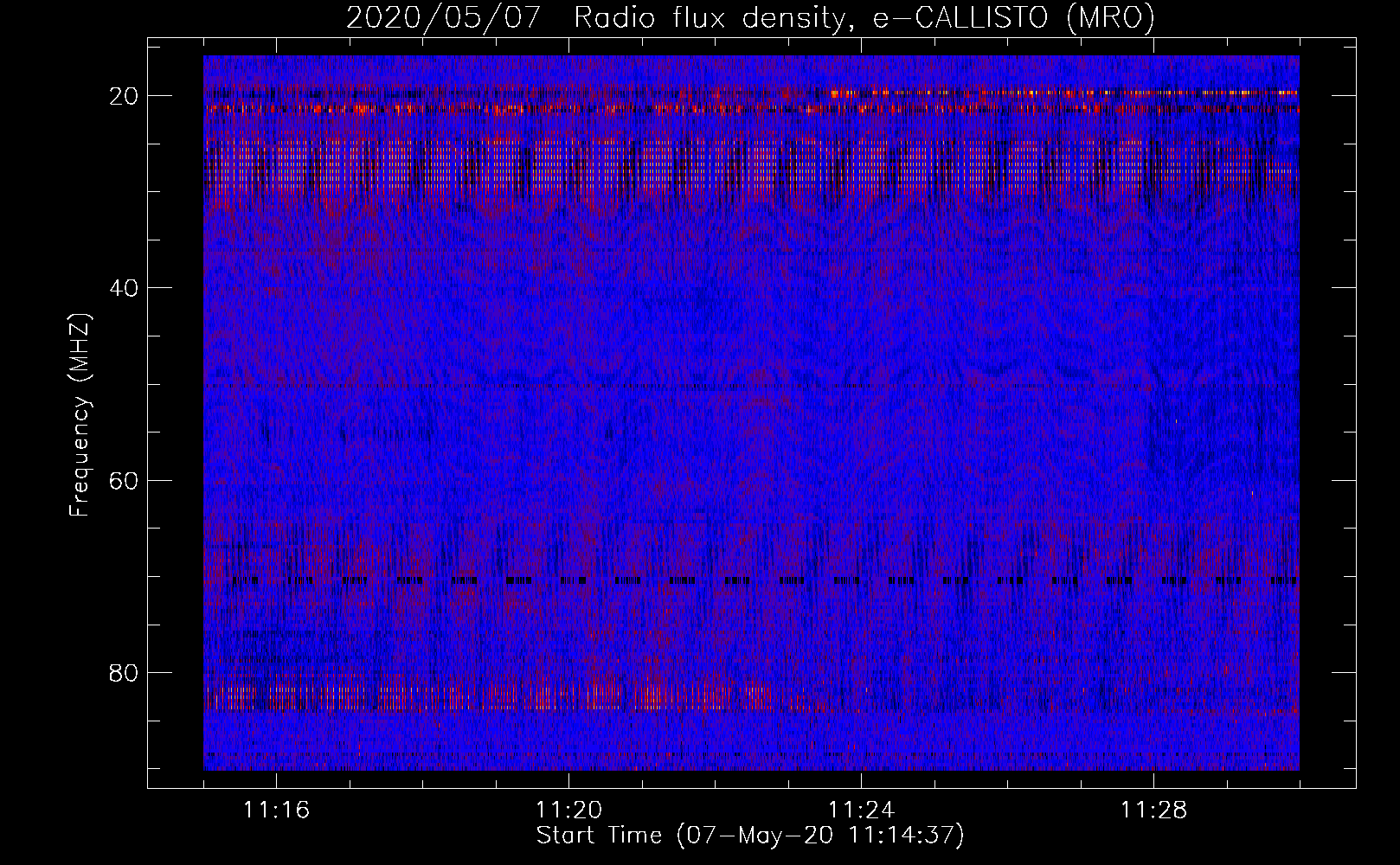Click the 40 MHz frequency tick label
This screenshot has width=1400, height=865.
click(124, 288)
